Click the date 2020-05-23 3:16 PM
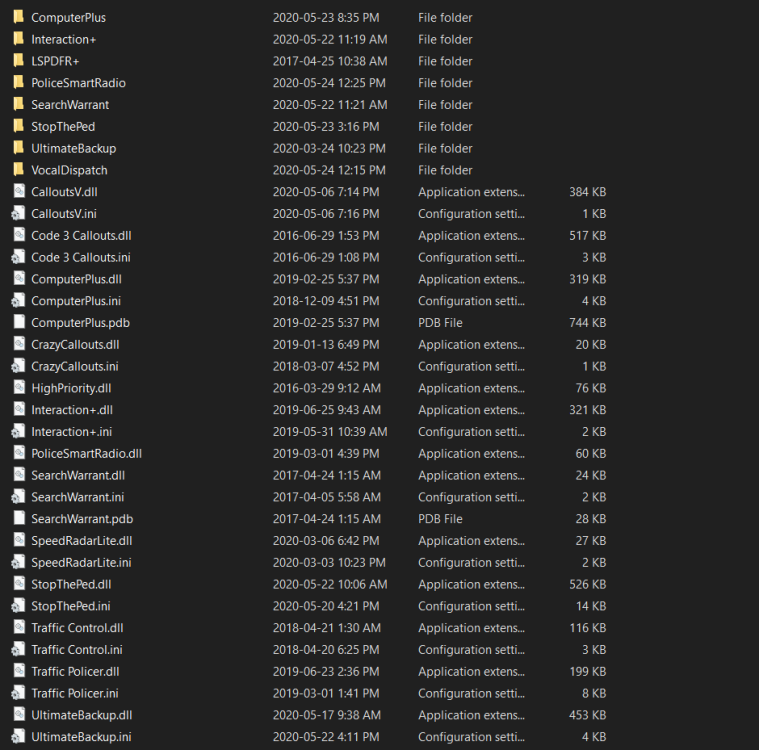 326,126
